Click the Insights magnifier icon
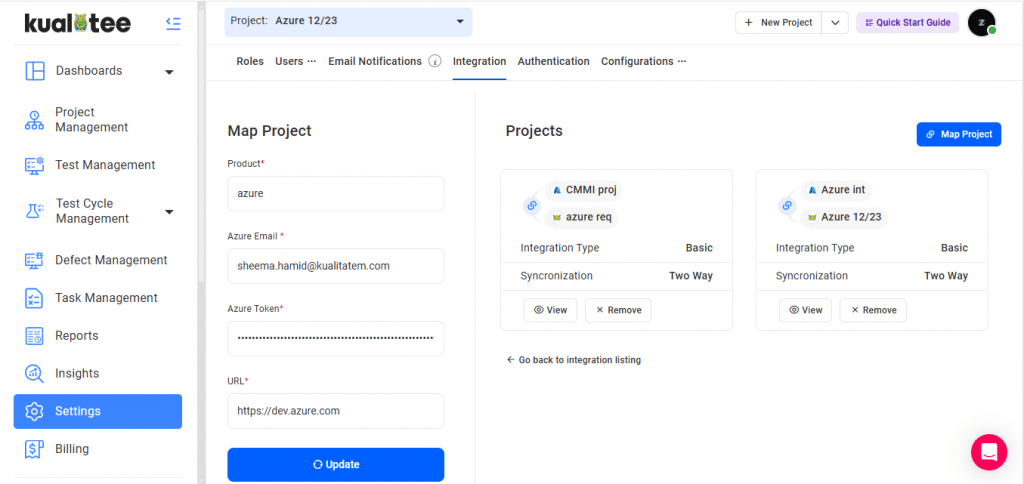The width and height of the screenshot is (1024, 484). point(34,374)
